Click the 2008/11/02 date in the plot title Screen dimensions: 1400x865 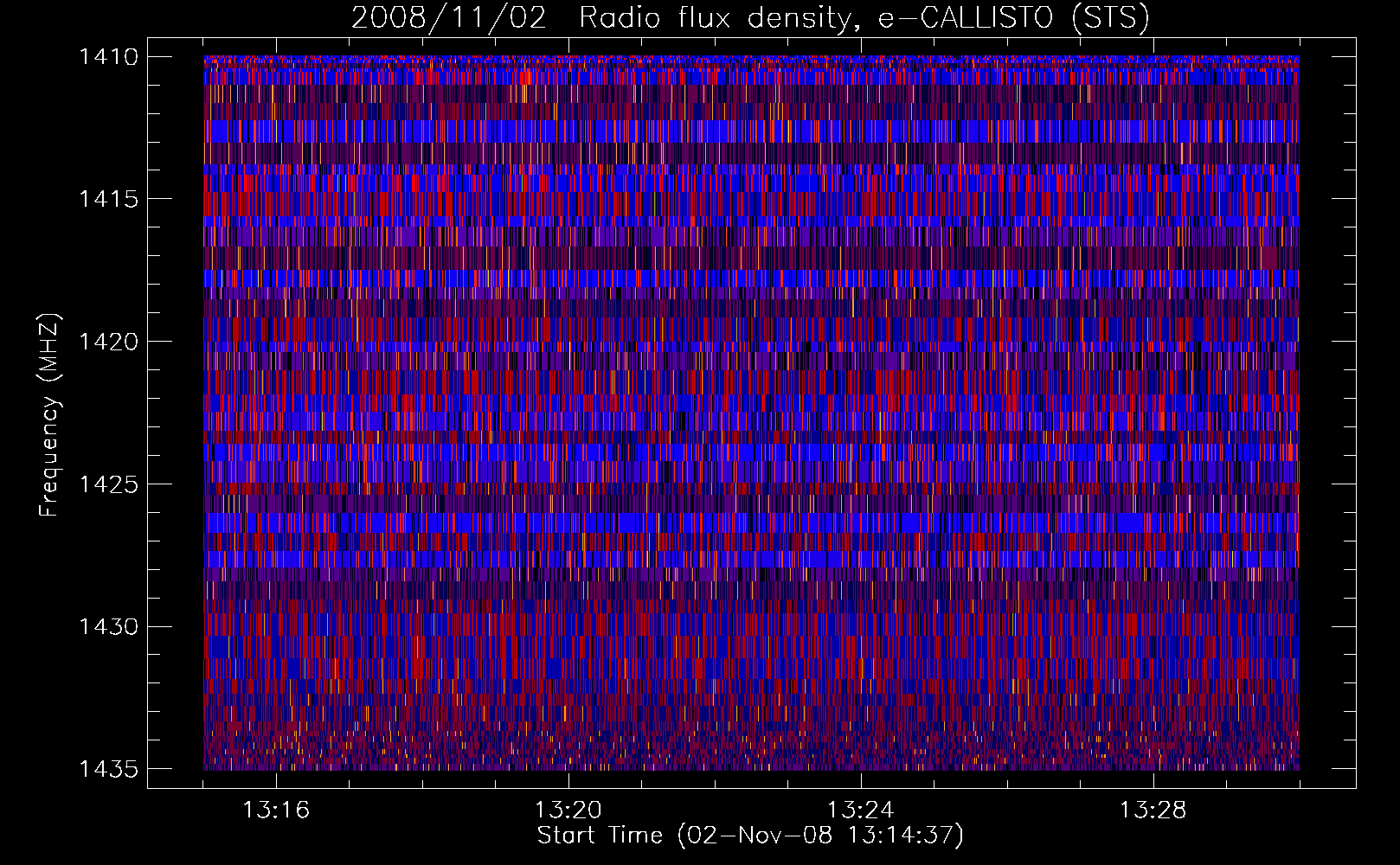coord(448,18)
